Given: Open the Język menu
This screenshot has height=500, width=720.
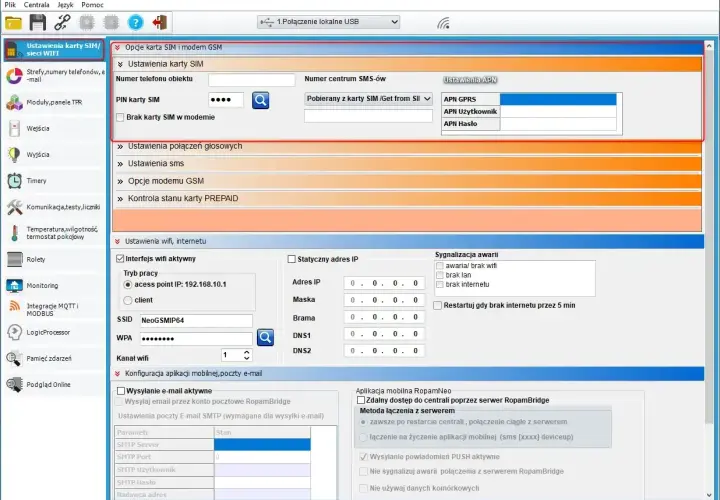Looking at the screenshot, I should (65, 5).
